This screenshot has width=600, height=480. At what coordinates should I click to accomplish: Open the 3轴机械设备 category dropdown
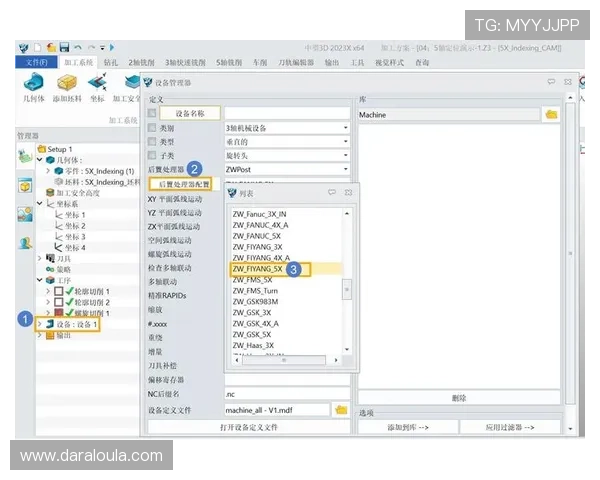click(345, 128)
